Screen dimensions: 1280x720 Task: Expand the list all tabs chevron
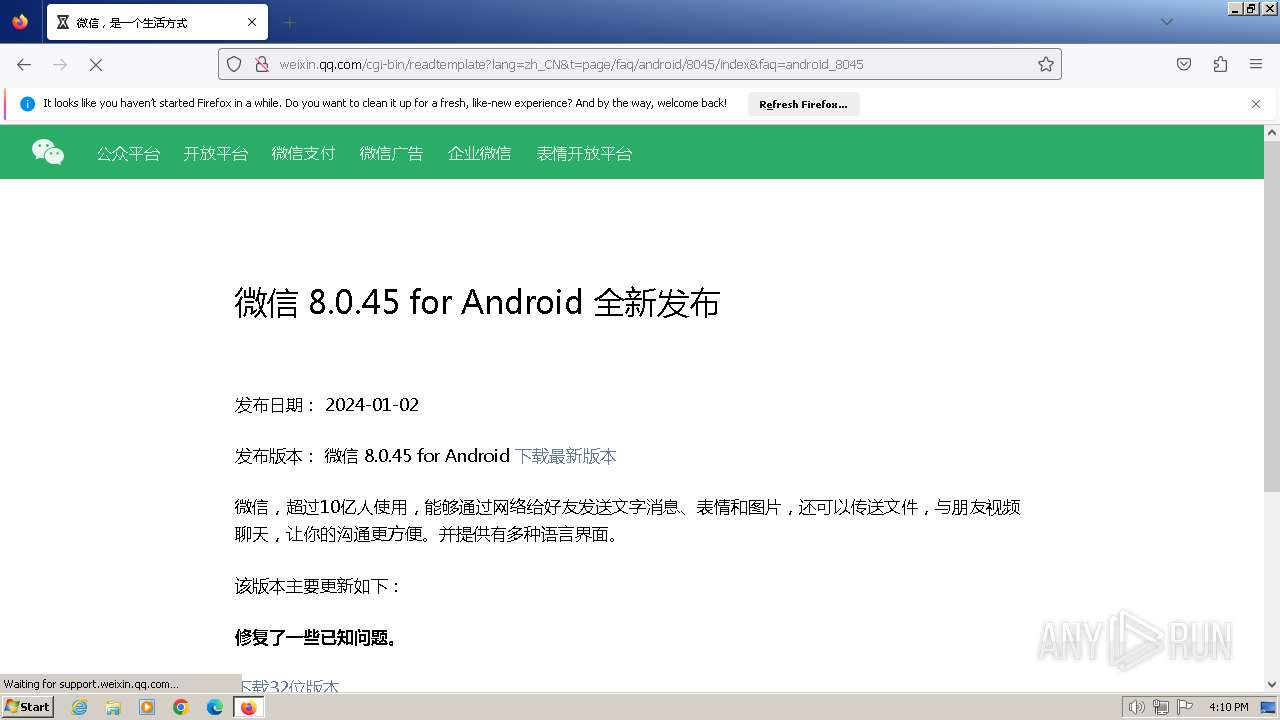[x=1166, y=22]
